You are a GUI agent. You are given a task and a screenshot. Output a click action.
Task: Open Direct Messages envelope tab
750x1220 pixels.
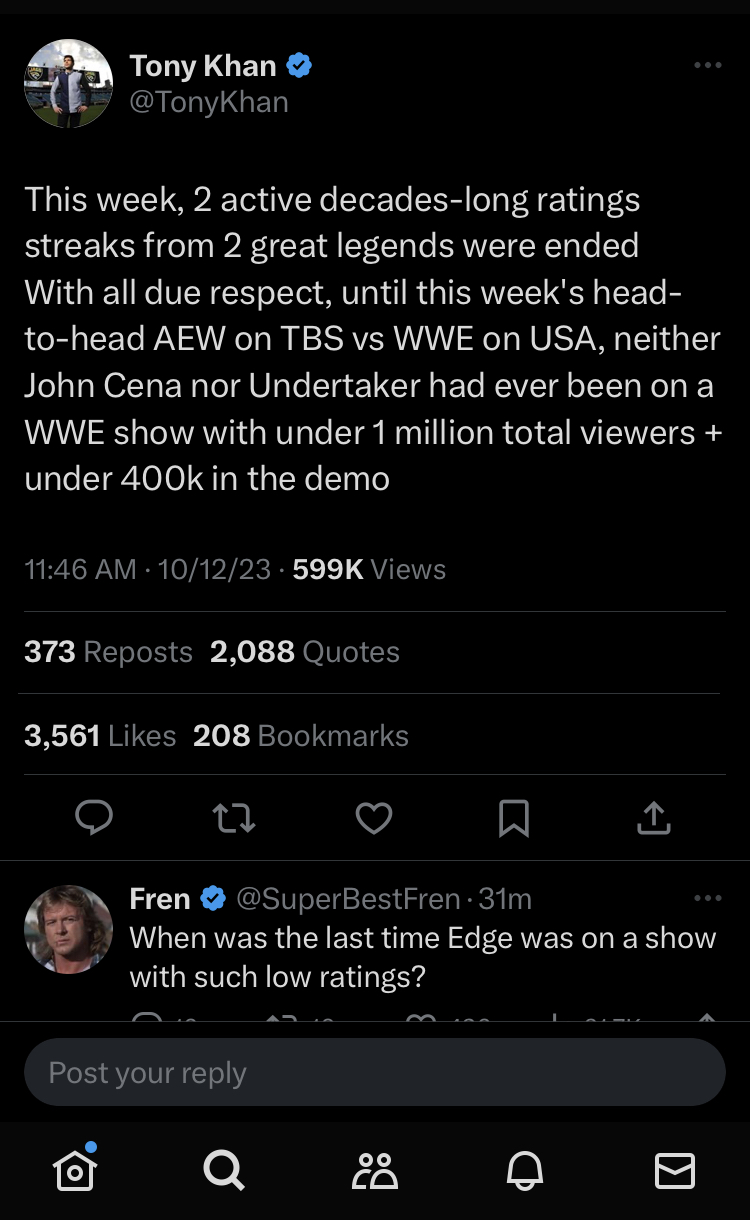pyautogui.click(x=675, y=1169)
